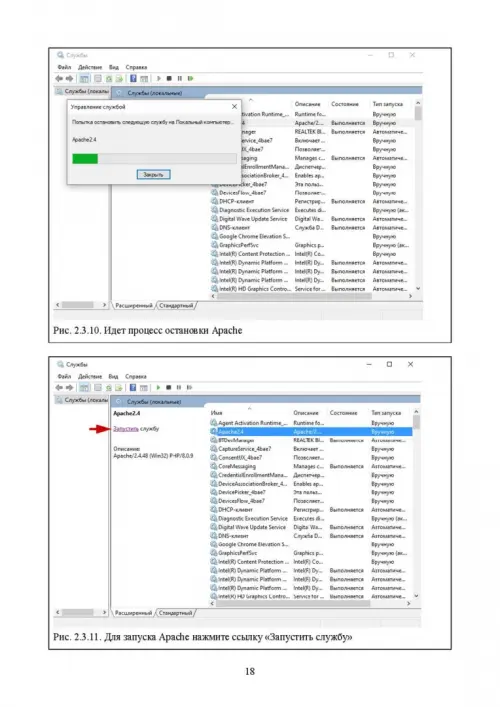500x707 pixels.
Task: Click the gear icon of DNS-клиент in Fig. 2.3.10
Action: tap(215, 228)
